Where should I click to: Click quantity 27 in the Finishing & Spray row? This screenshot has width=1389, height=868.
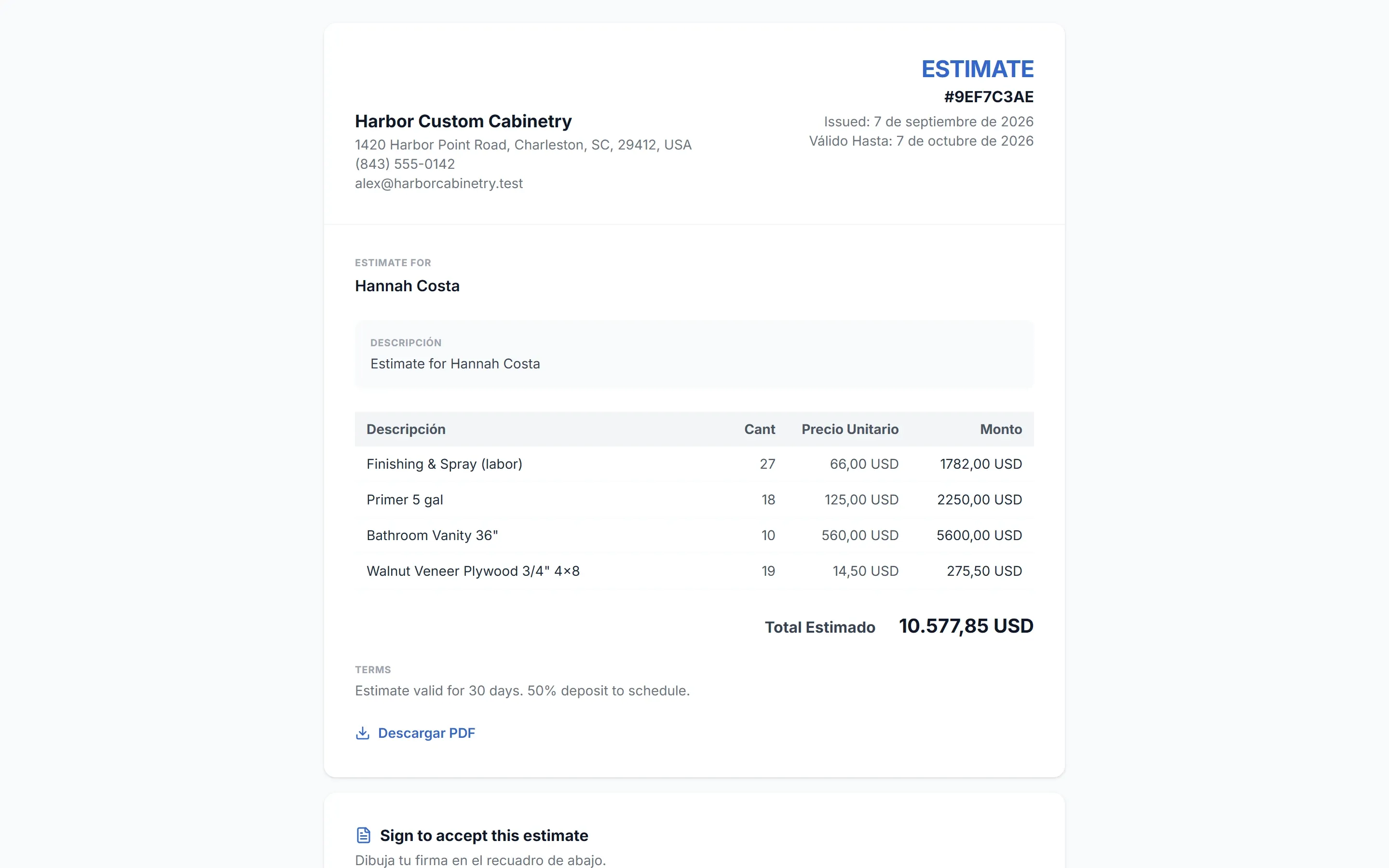click(x=767, y=464)
